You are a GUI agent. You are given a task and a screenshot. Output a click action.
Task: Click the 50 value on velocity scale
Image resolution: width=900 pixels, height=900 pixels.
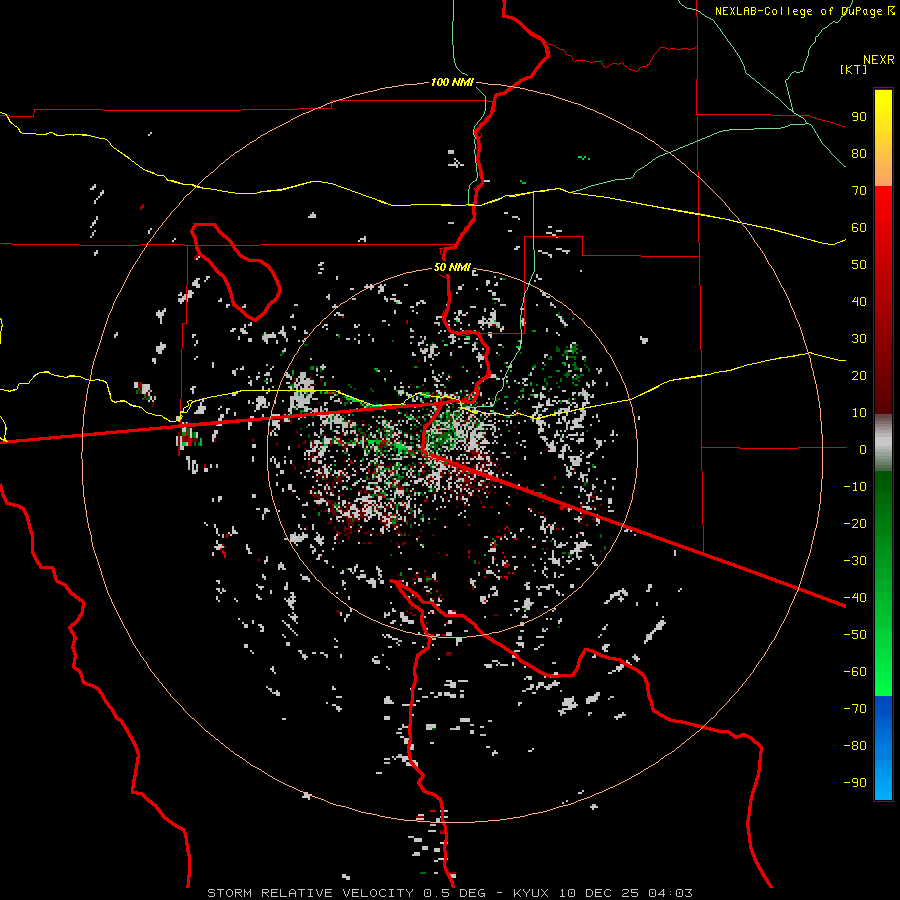tap(859, 265)
